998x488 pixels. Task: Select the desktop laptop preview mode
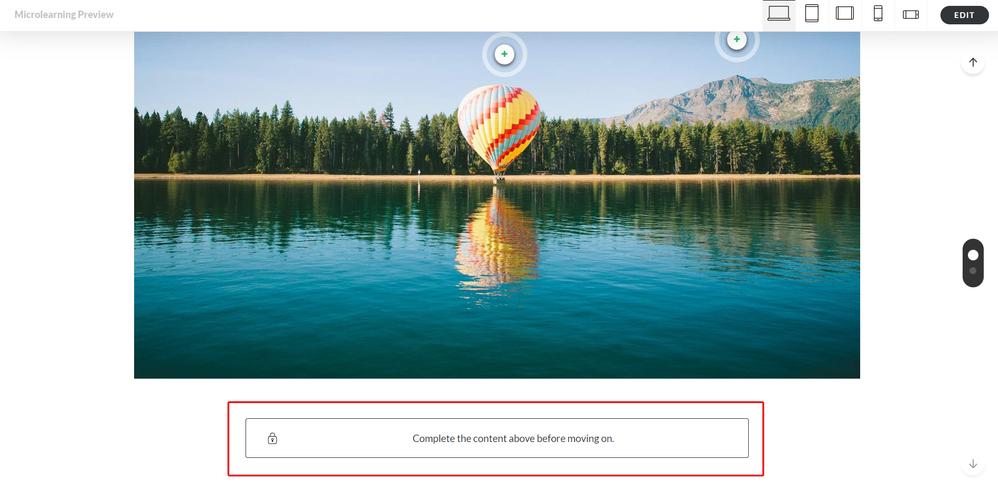point(778,14)
